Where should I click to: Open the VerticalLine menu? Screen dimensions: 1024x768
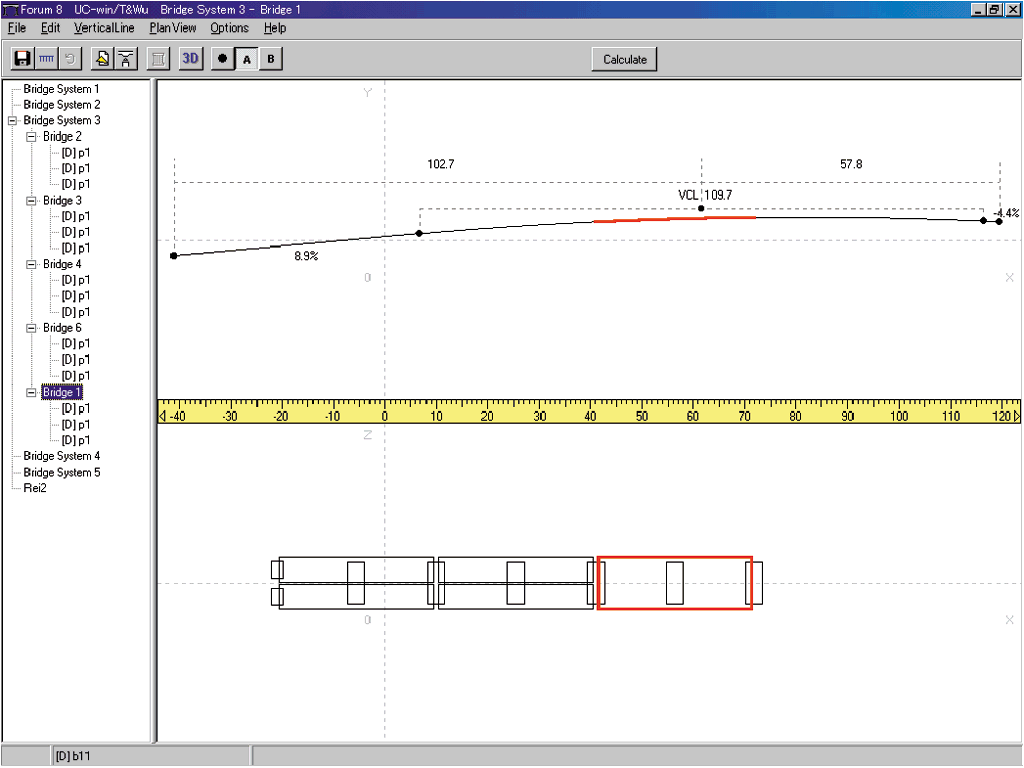[104, 28]
